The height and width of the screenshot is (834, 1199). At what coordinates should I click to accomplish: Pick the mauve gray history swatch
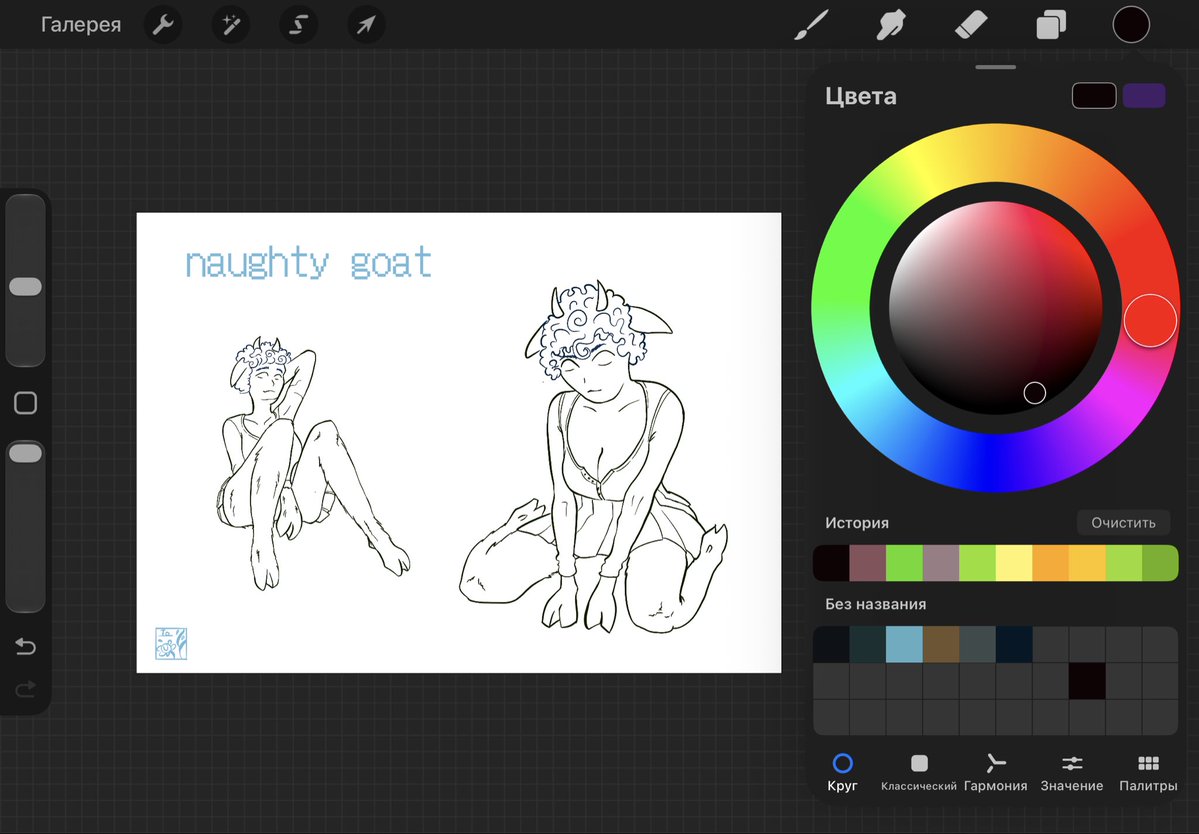941,563
